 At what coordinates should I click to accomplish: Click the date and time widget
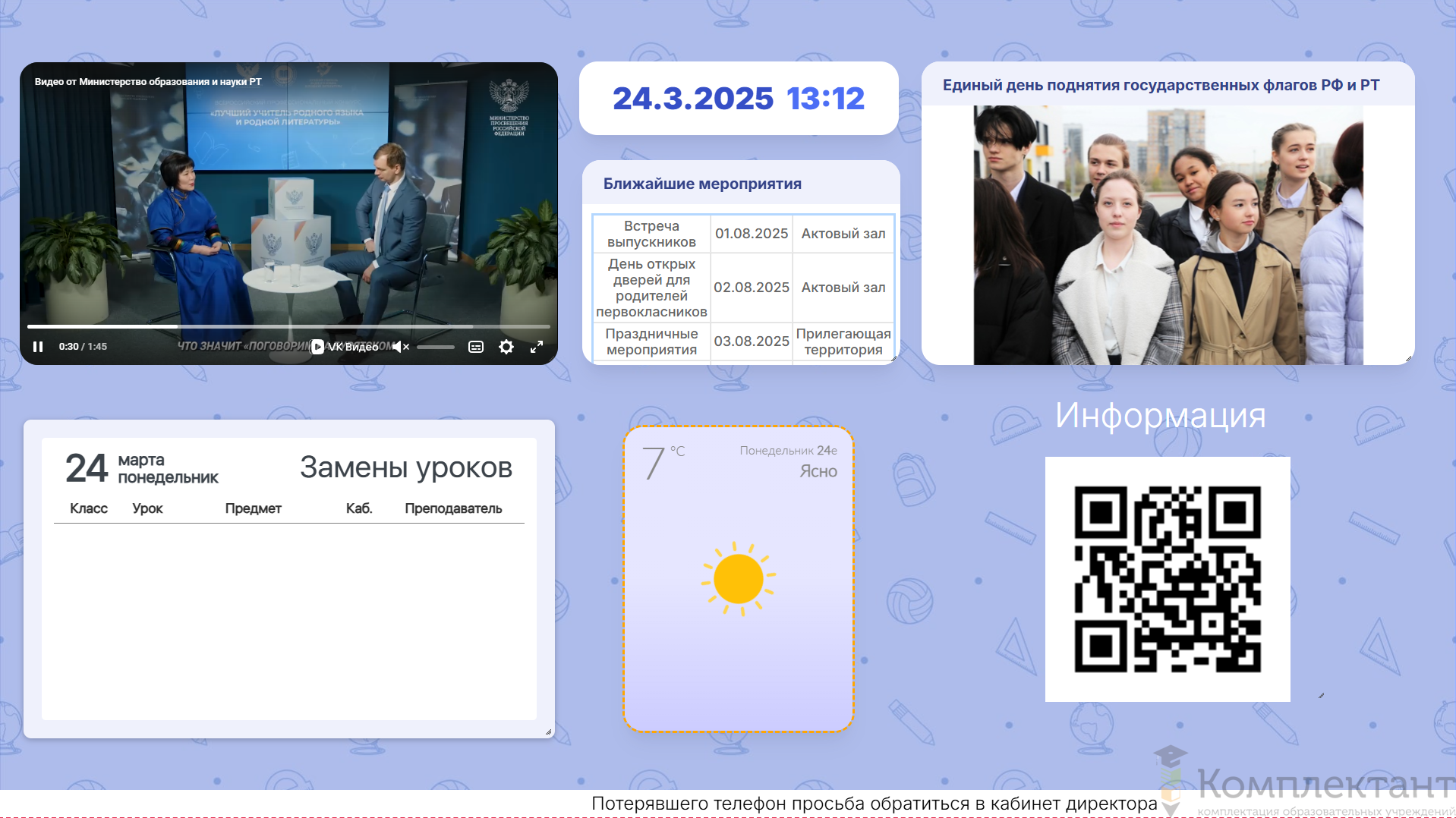739,99
